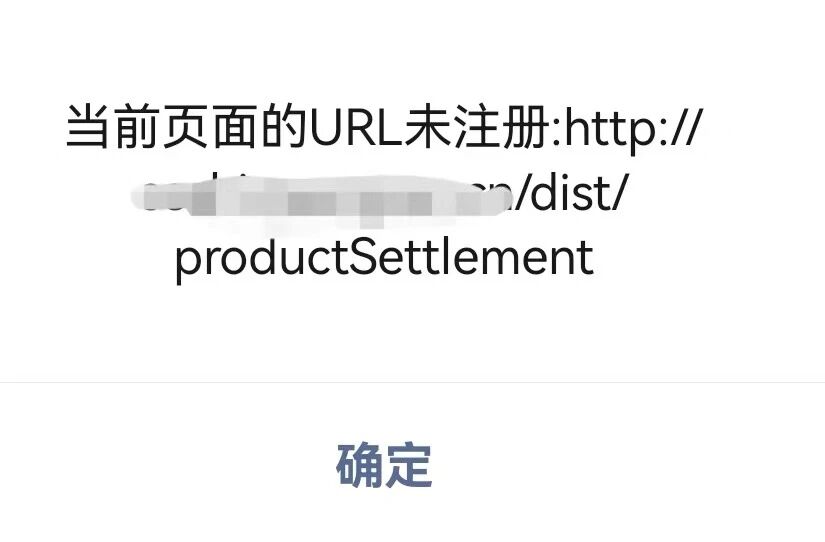The height and width of the screenshot is (542, 825).
Task: Click the word URL in the alert message
Action: (x=356, y=127)
